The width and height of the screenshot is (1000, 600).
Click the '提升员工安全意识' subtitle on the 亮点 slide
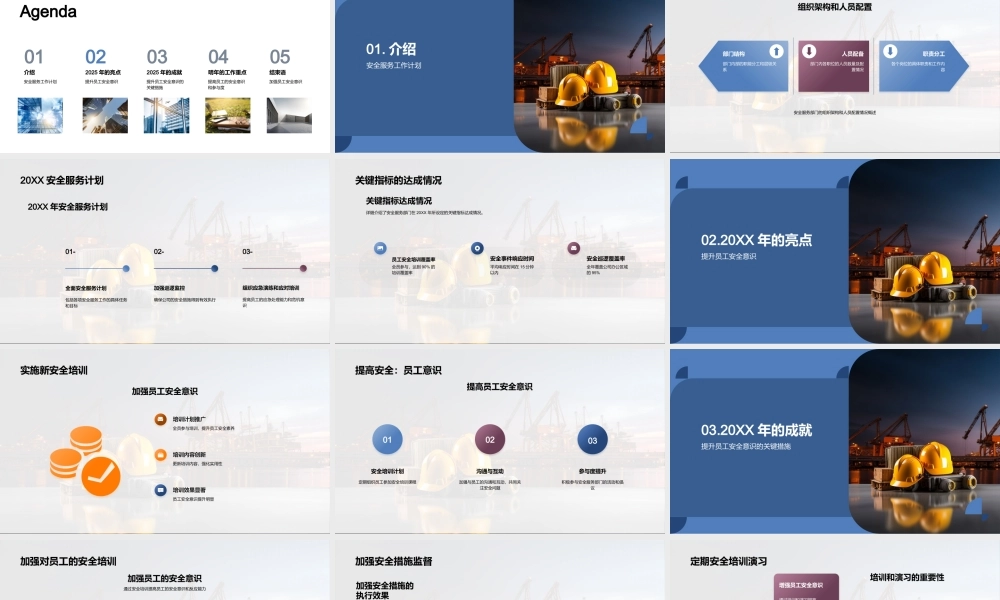coord(728,256)
